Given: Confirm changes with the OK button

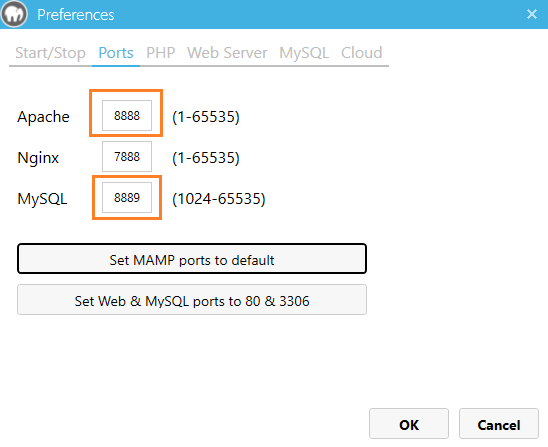Looking at the screenshot, I should click(409, 424).
